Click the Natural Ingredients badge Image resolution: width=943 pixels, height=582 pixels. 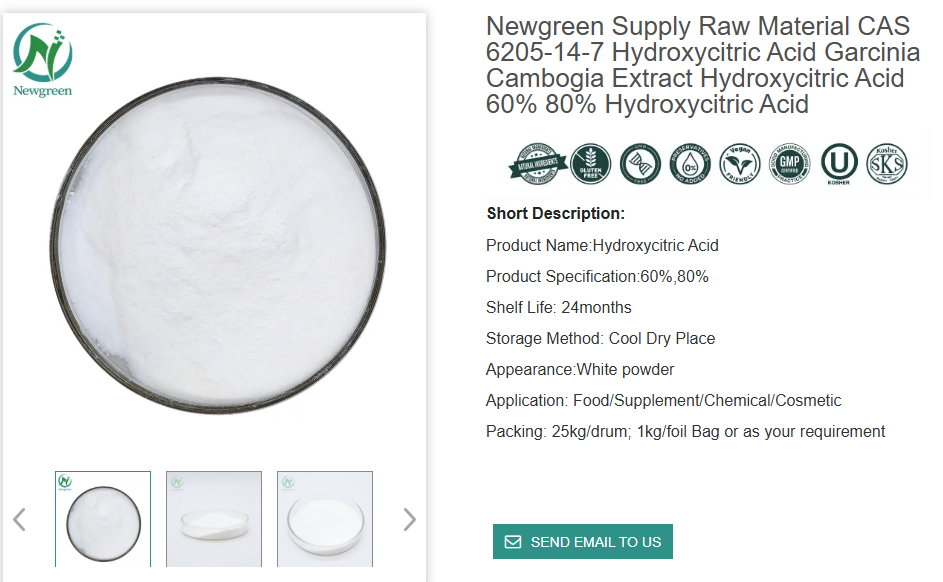(x=538, y=164)
